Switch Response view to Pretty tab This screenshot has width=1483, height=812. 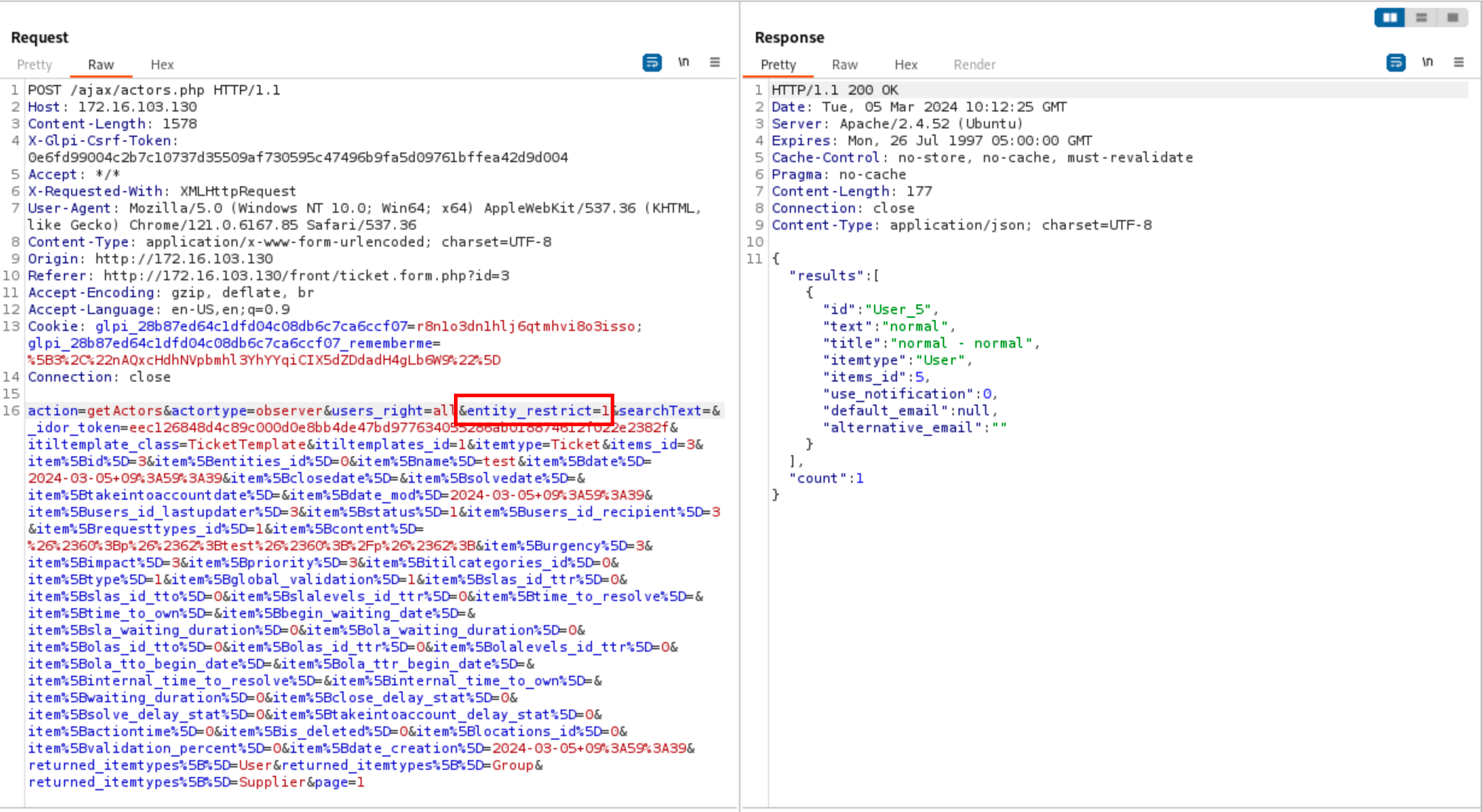pos(778,65)
